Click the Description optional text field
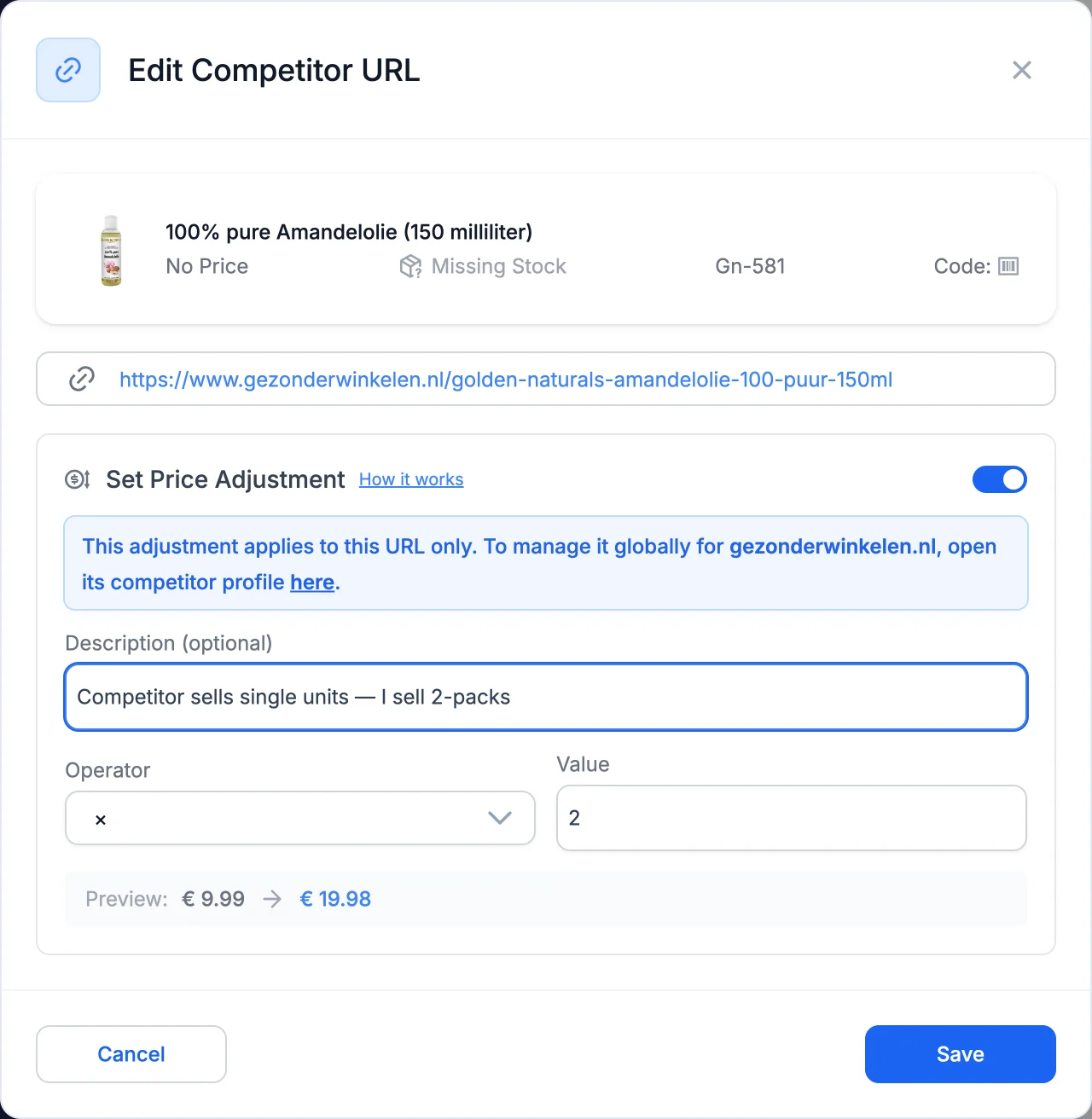 point(546,697)
